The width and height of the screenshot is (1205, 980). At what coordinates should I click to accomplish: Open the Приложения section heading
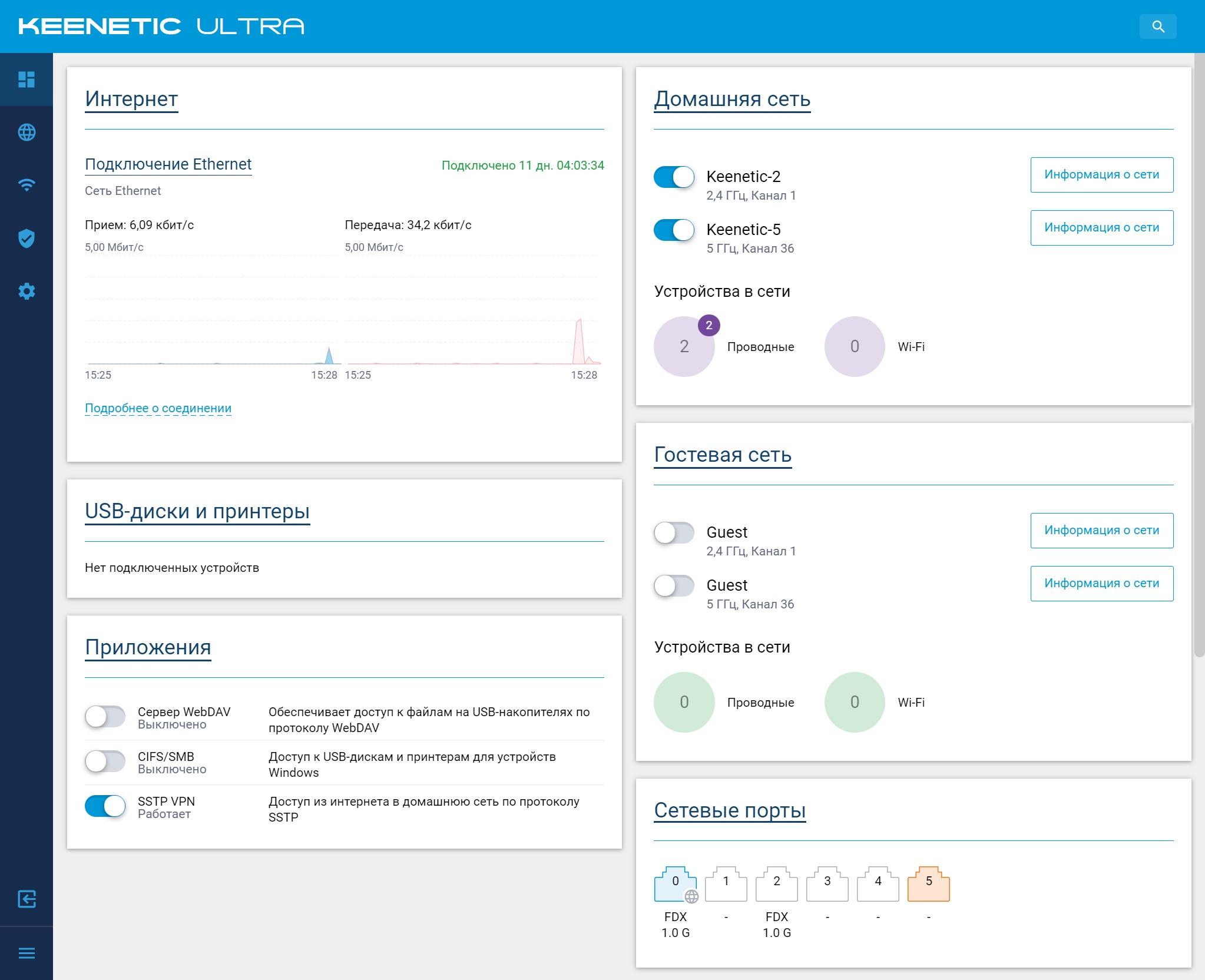pos(148,647)
